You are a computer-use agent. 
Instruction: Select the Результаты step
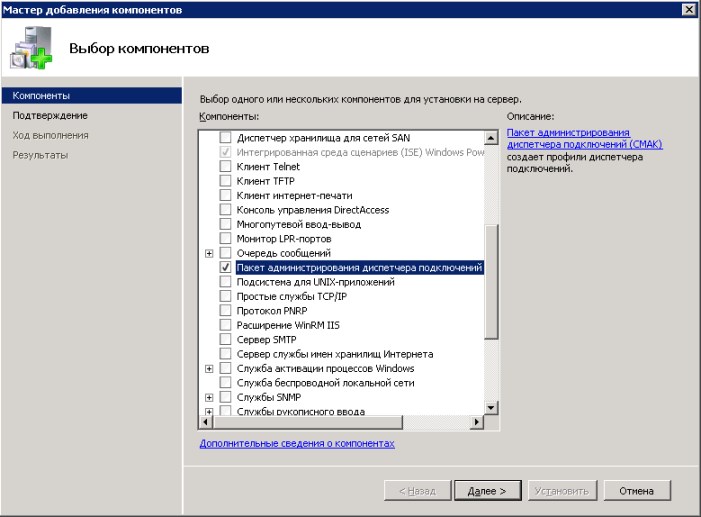pyautogui.click(x=40, y=155)
